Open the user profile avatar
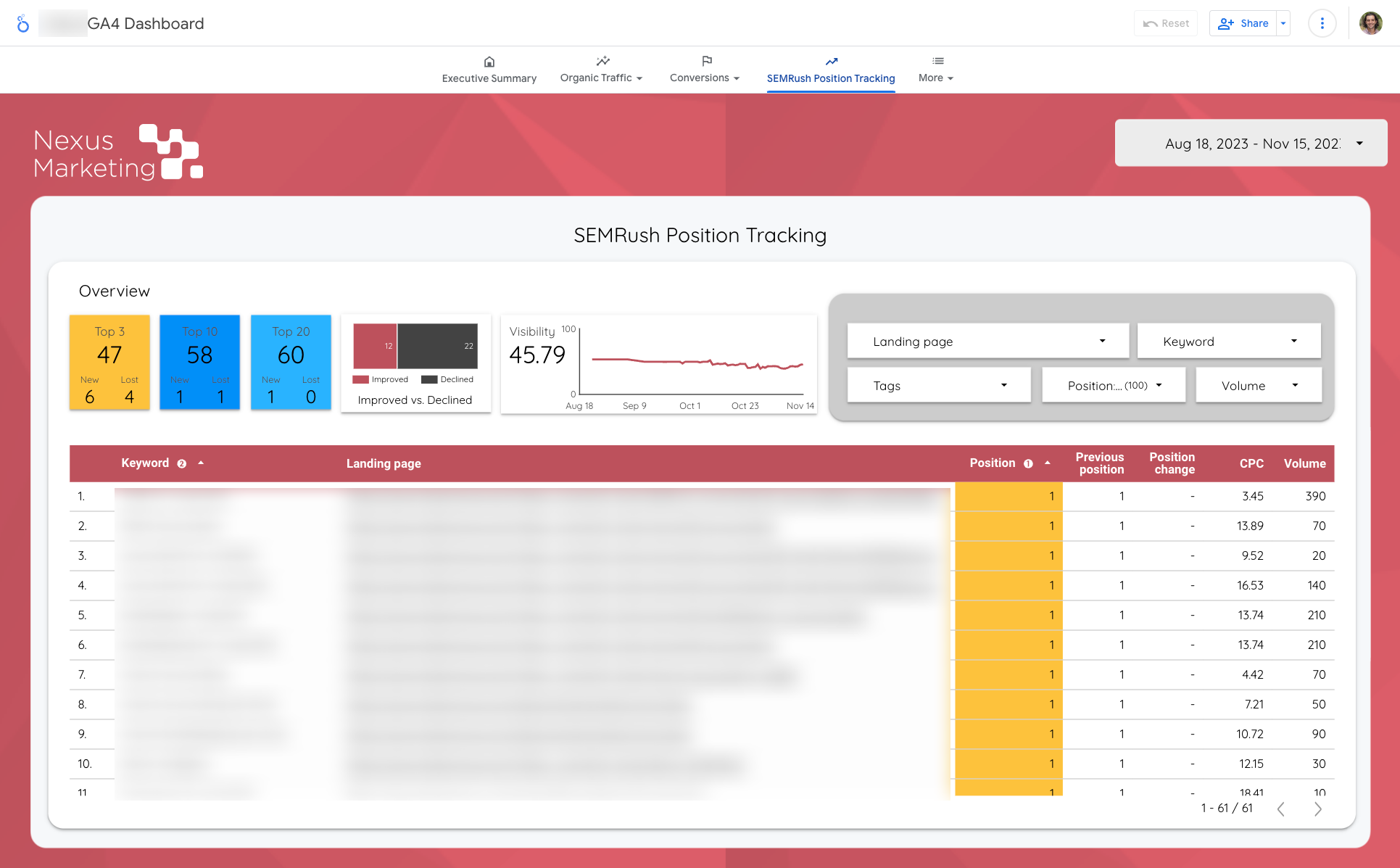 1370,23
